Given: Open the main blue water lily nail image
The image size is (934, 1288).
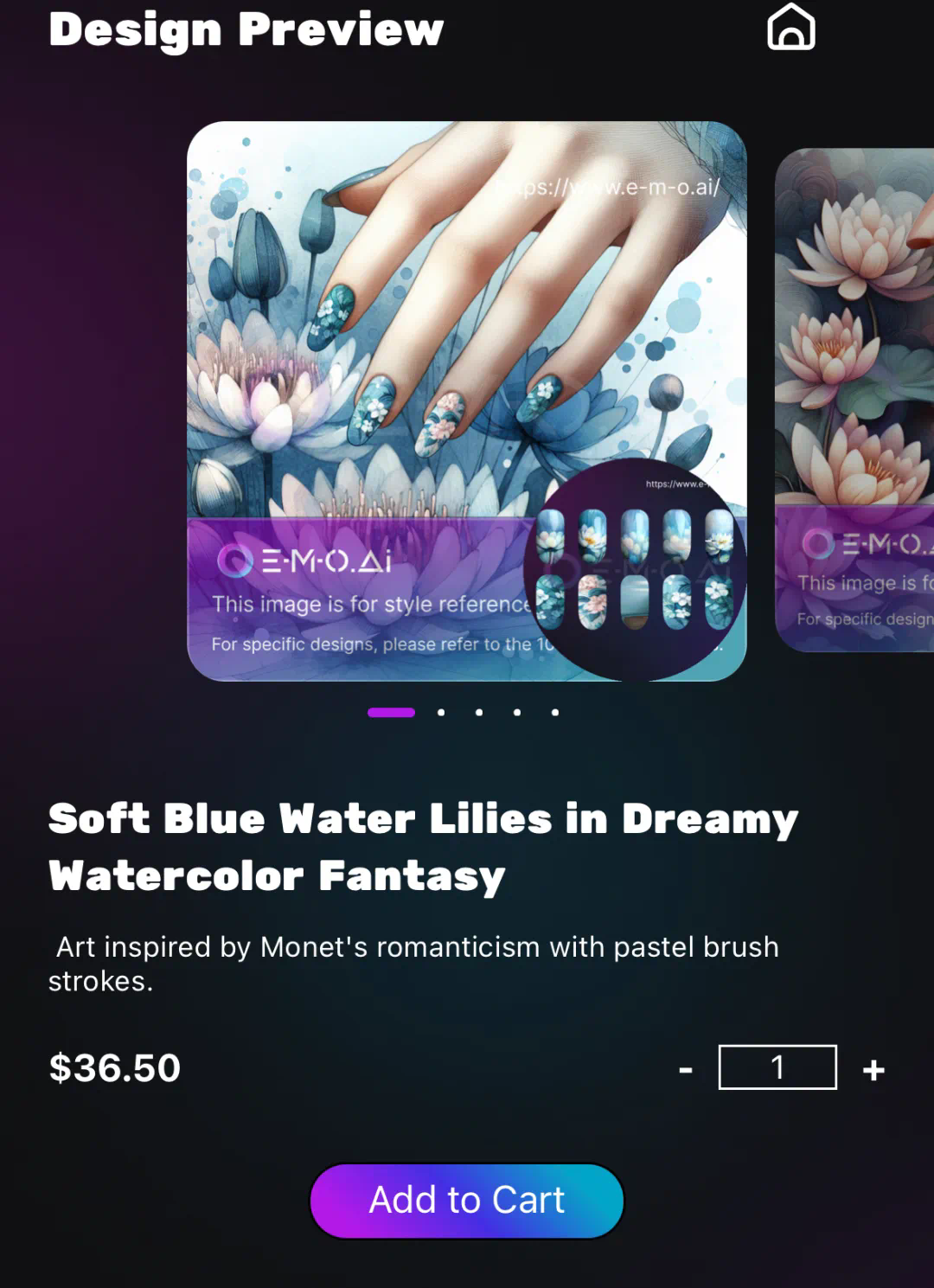Looking at the screenshot, I should [x=467, y=400].
